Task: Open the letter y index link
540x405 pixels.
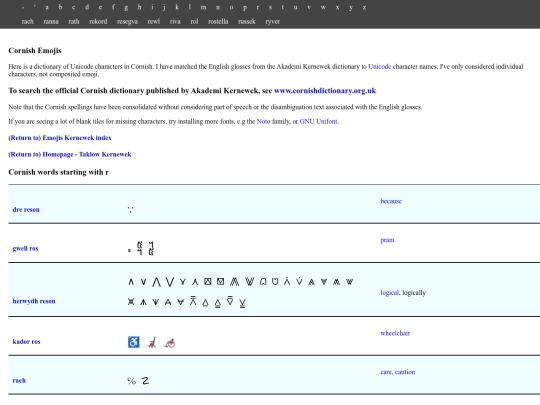Action: pyautogui.click(x=351, y=8)
